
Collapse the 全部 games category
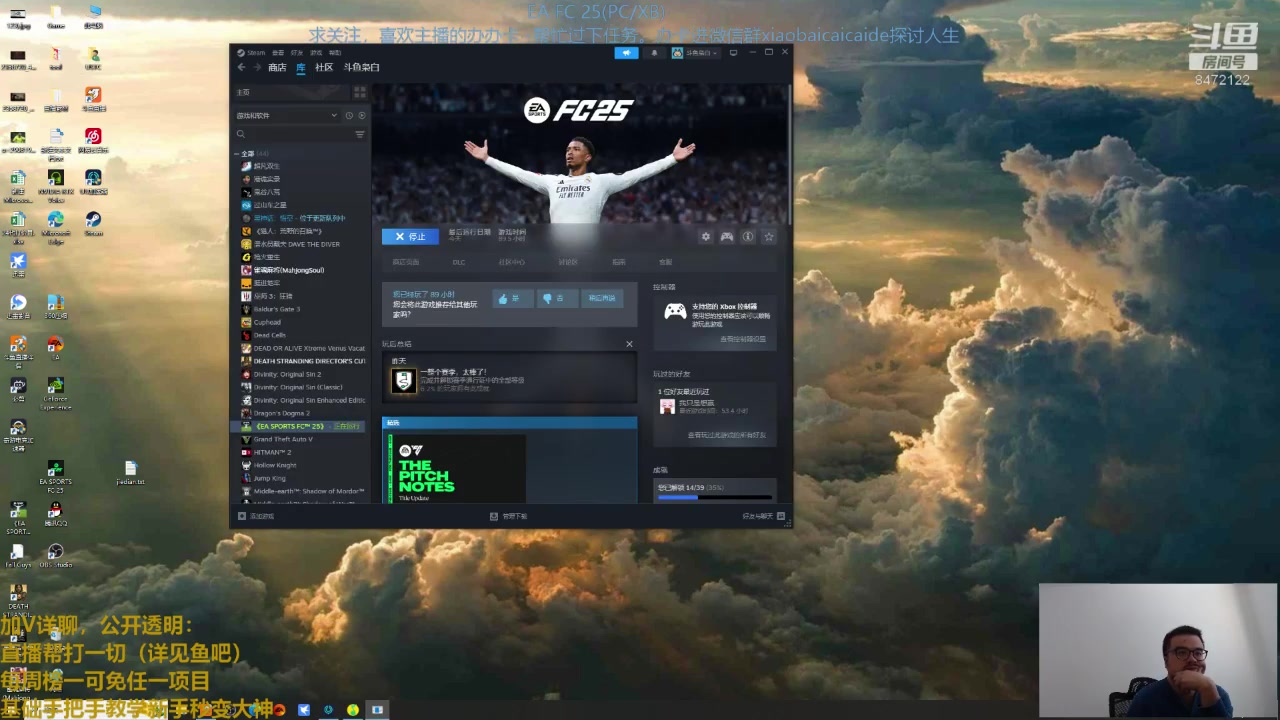pos(237,154)
